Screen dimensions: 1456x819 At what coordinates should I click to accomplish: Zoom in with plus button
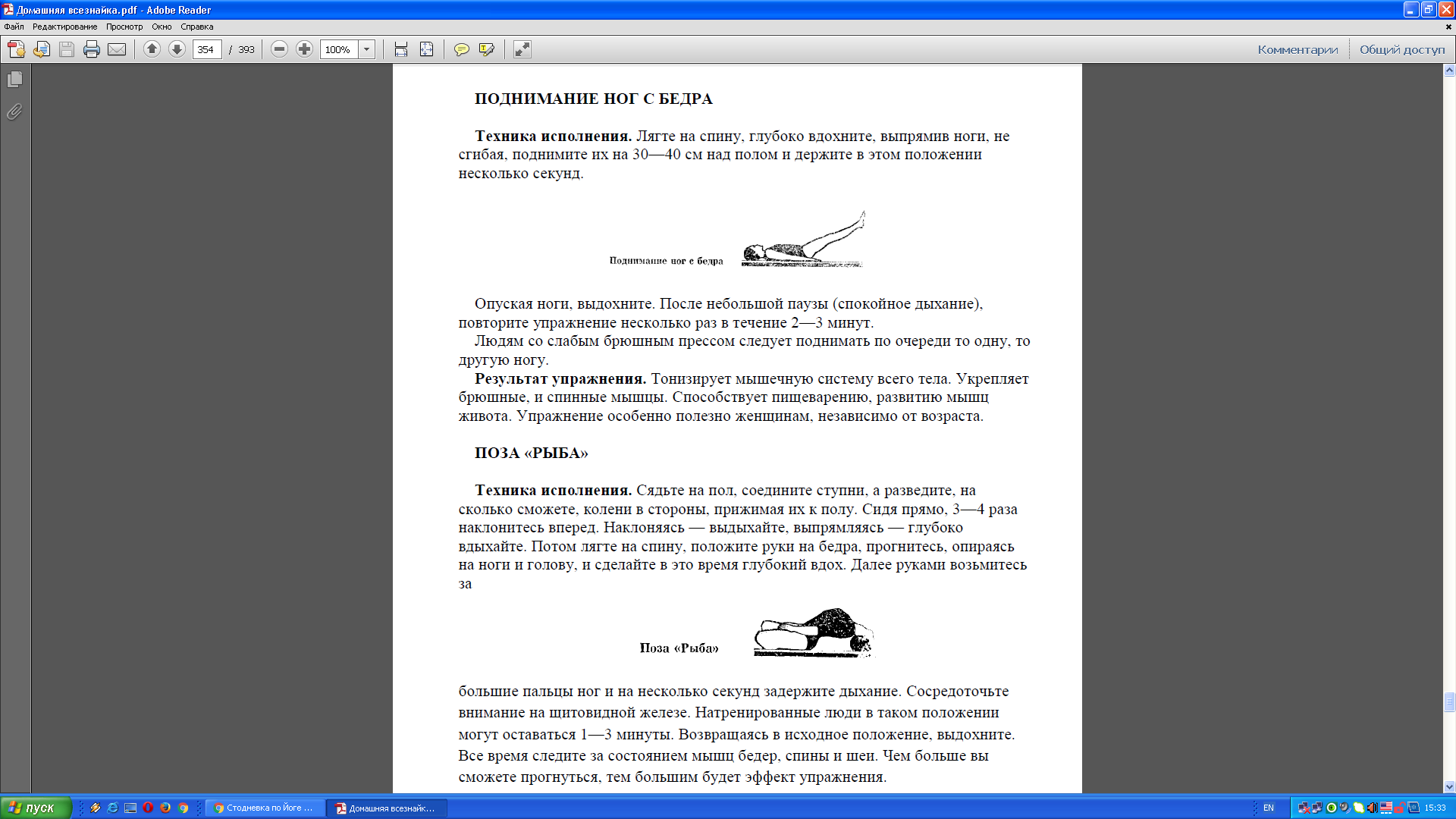[x=304, y=49]
